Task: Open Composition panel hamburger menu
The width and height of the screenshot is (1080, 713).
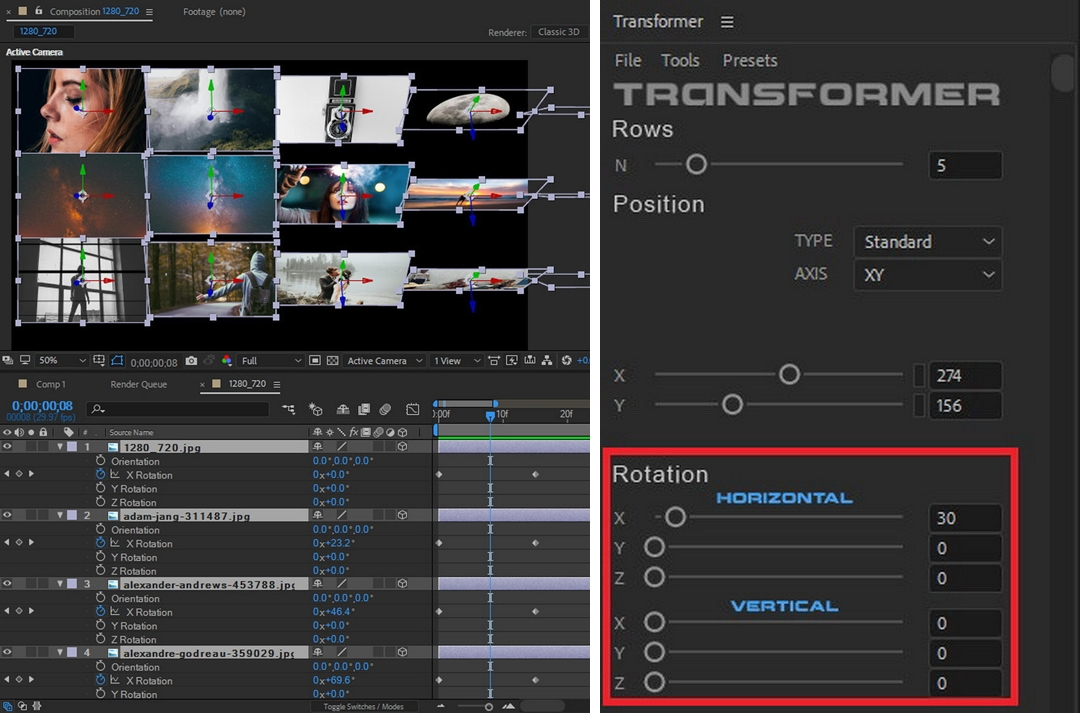Action: (149, 12)
